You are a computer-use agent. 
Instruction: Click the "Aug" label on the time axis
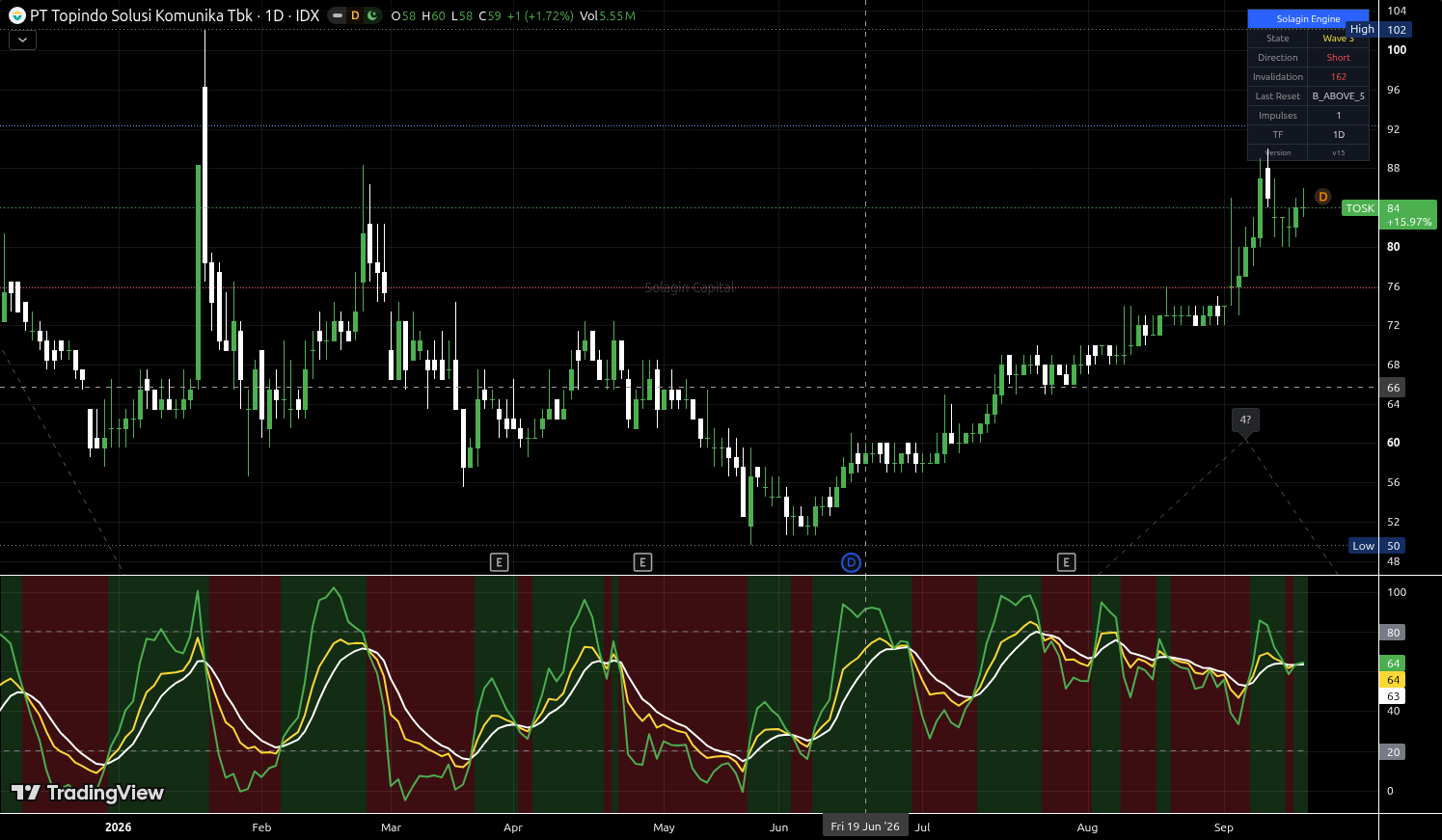pos(1087,827)
